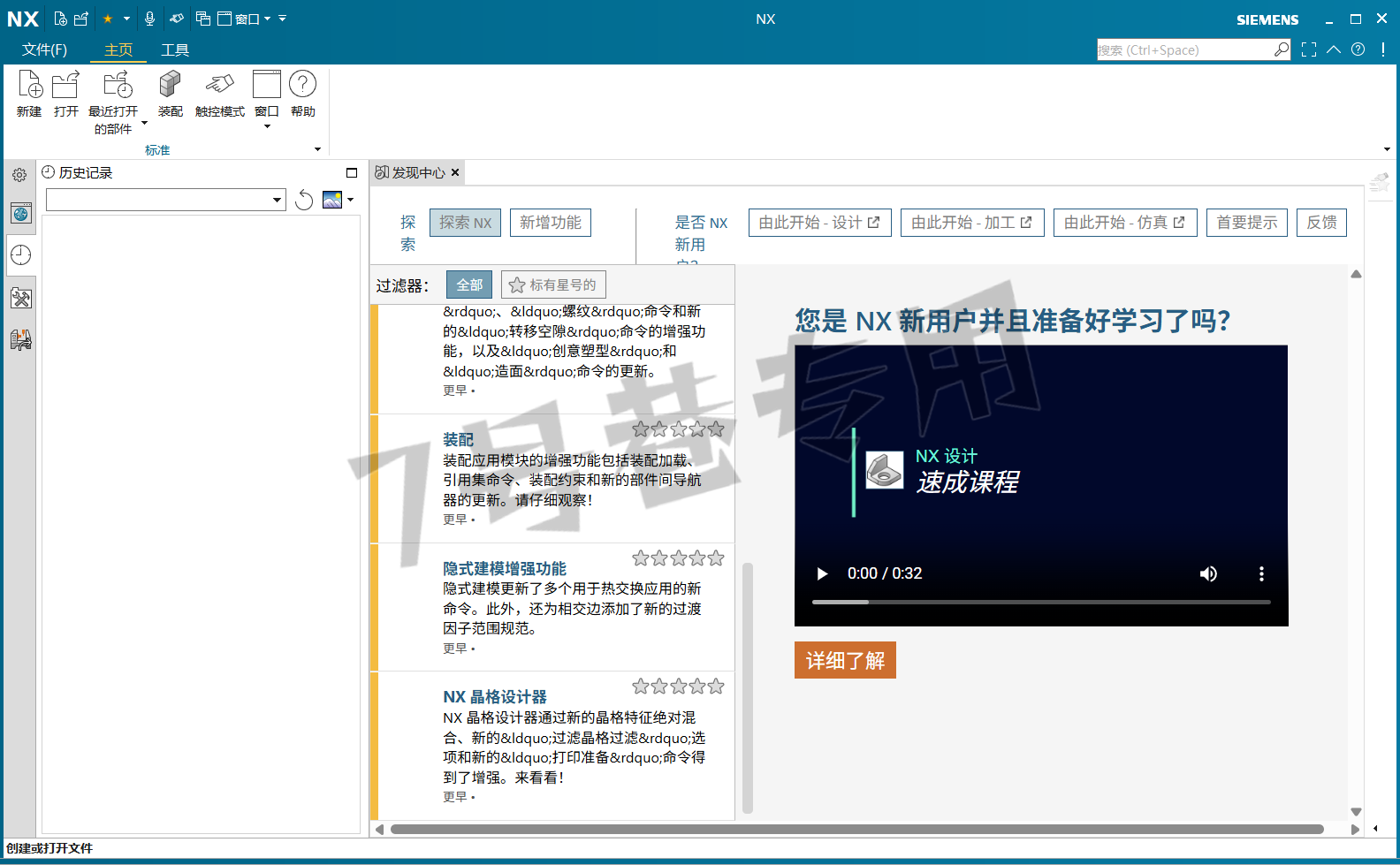1400x865 pixels.
Task: Click the search magnifier icon
Action: [x=1282, y=50]
